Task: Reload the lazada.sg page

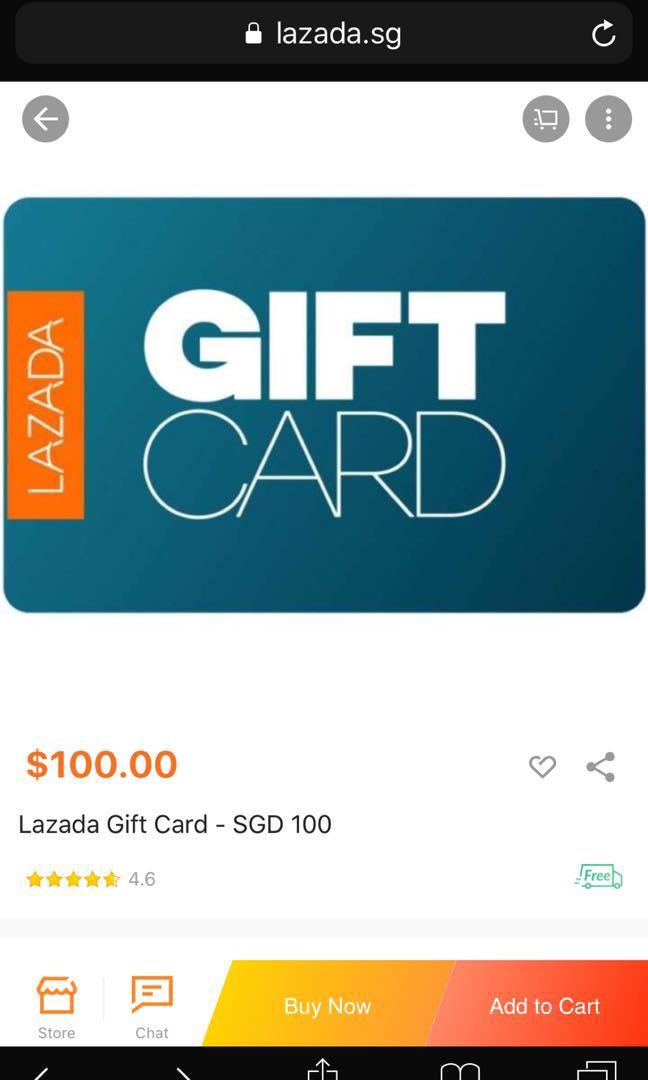Action: coord(603,33)
